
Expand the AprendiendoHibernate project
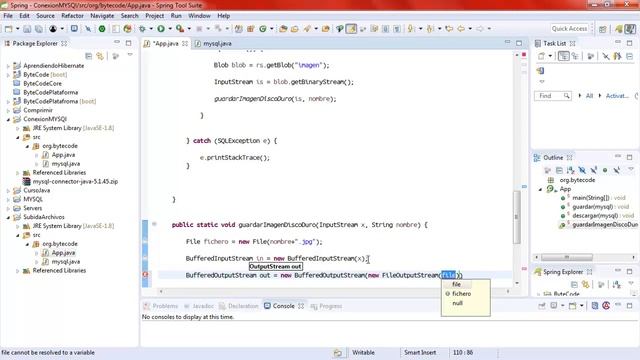click(x=8, y=66)
